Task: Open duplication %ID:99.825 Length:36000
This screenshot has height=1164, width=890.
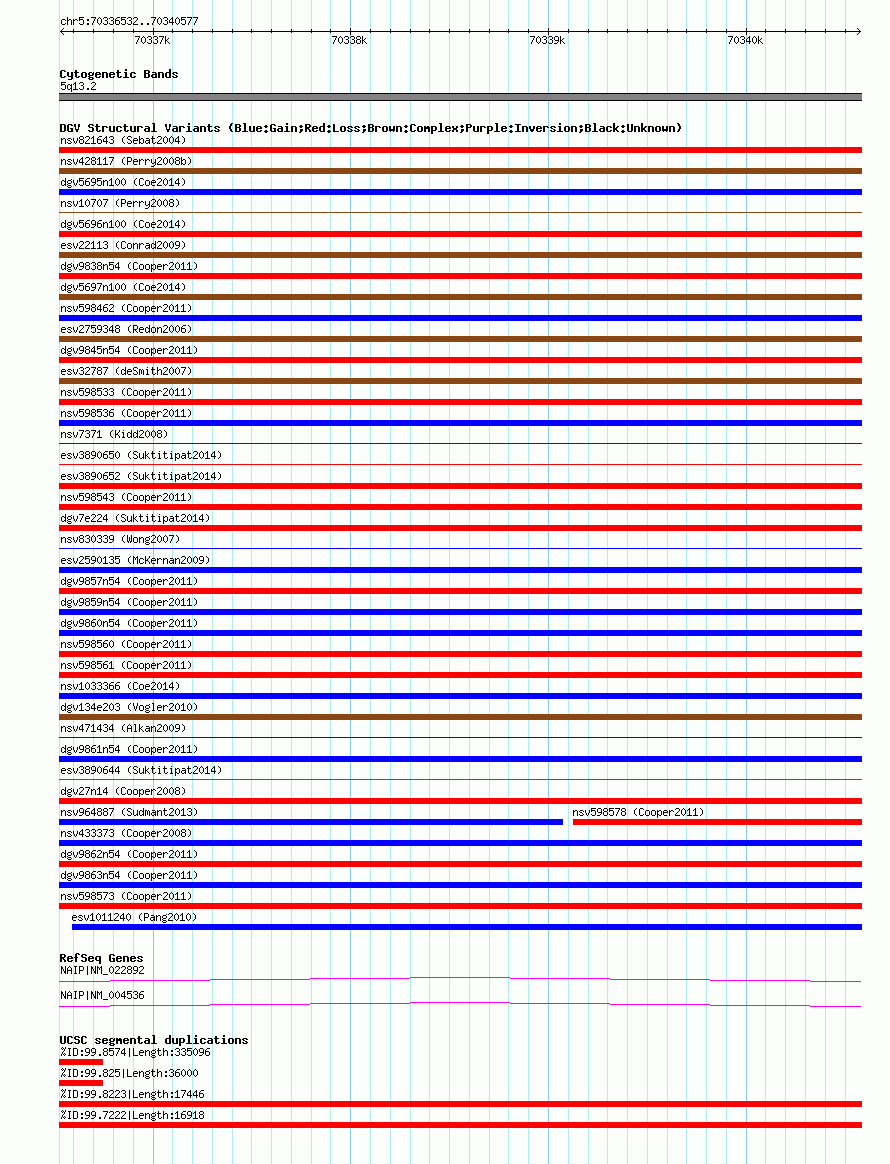Action: (x=129, y=1073)
